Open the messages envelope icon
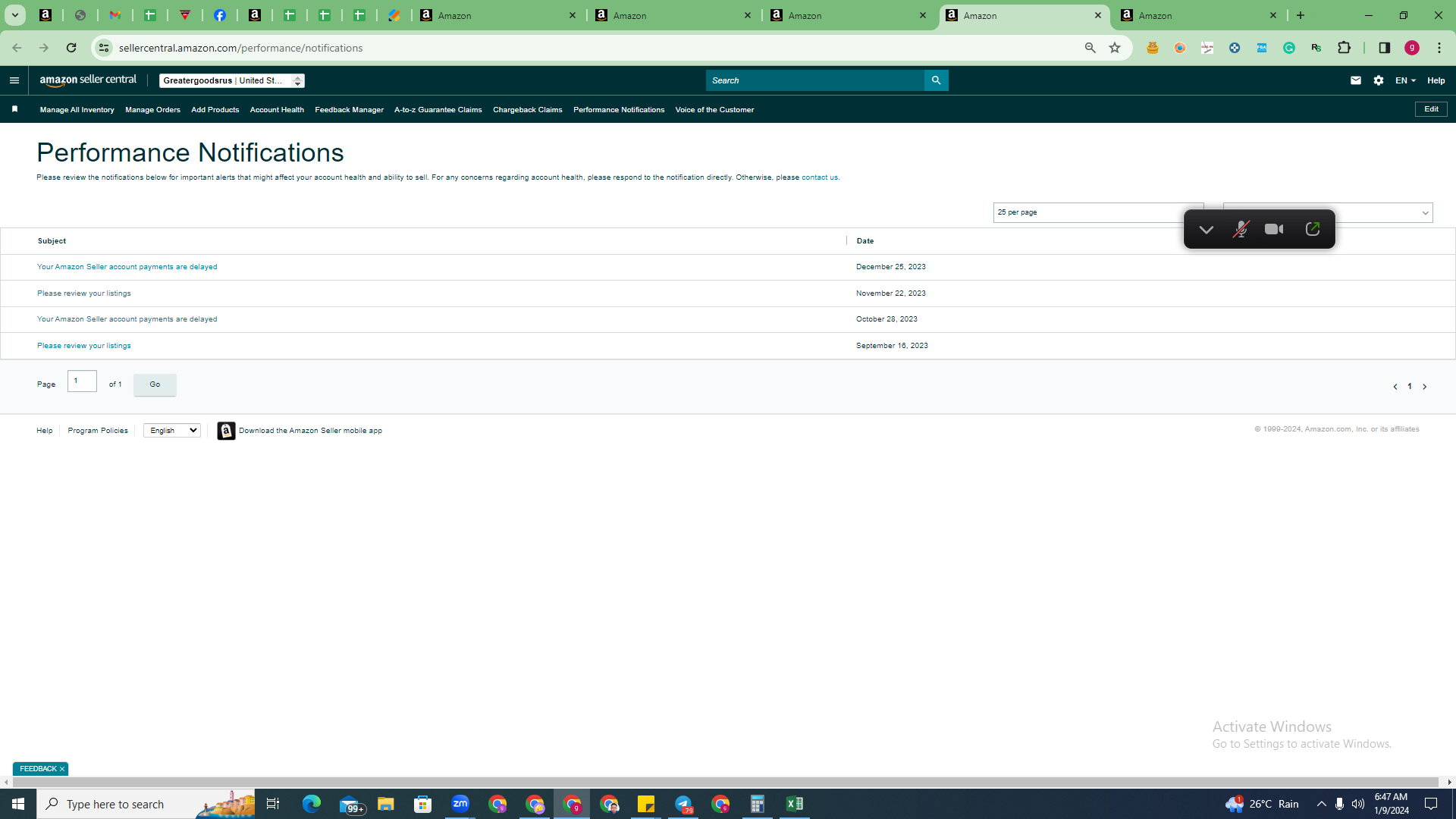Image resolution: width=1456 pixels, height=819 pixels. click(x=1356, y=80)
